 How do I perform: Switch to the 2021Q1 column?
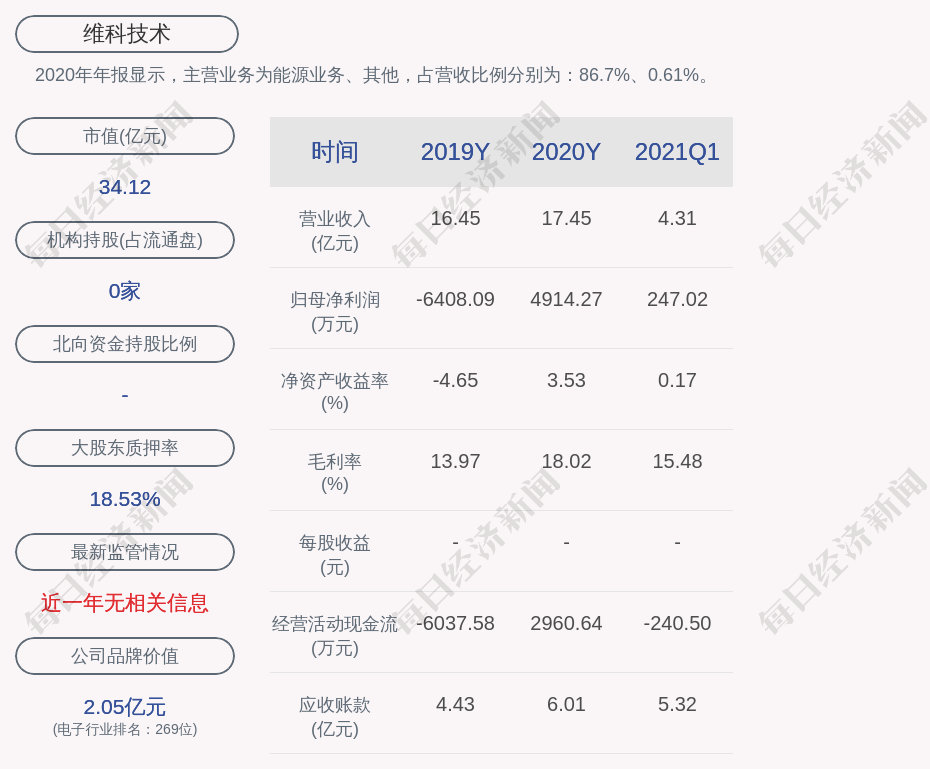pyautogui.click(x=677, y=152)
